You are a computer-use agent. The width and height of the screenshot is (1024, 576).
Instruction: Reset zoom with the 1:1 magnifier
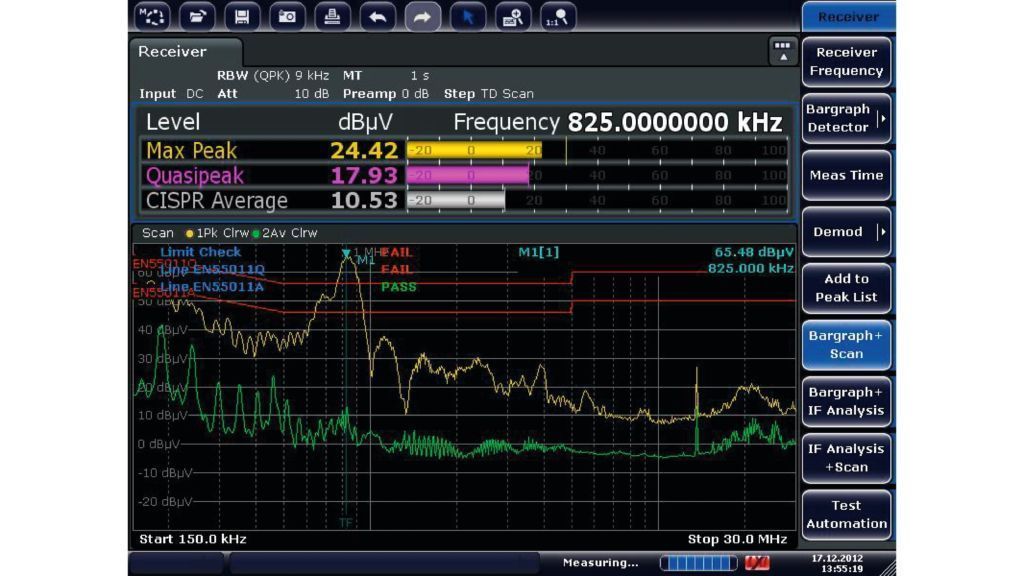coord(558,16)
